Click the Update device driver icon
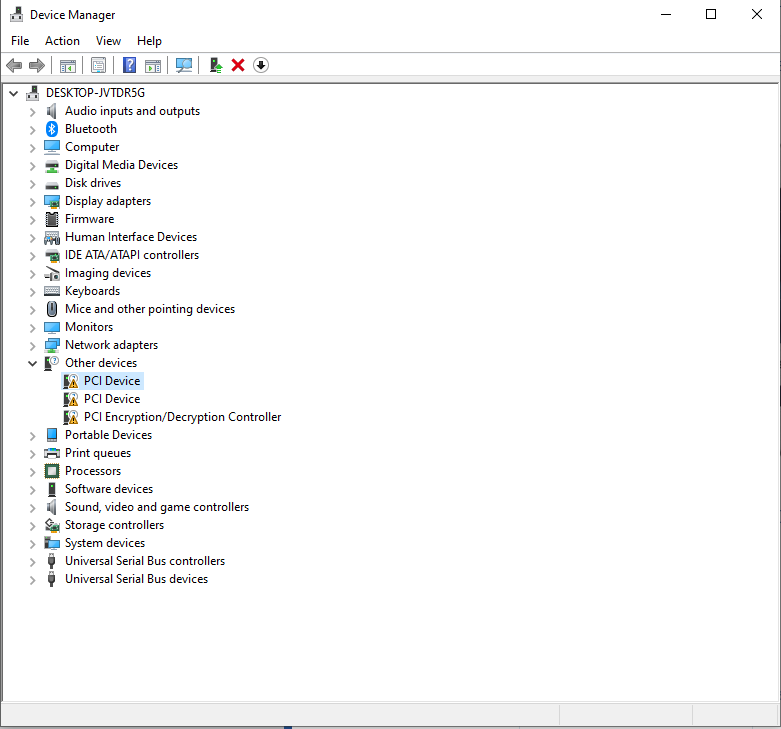 pyautogui.click(x=216, y=65)
